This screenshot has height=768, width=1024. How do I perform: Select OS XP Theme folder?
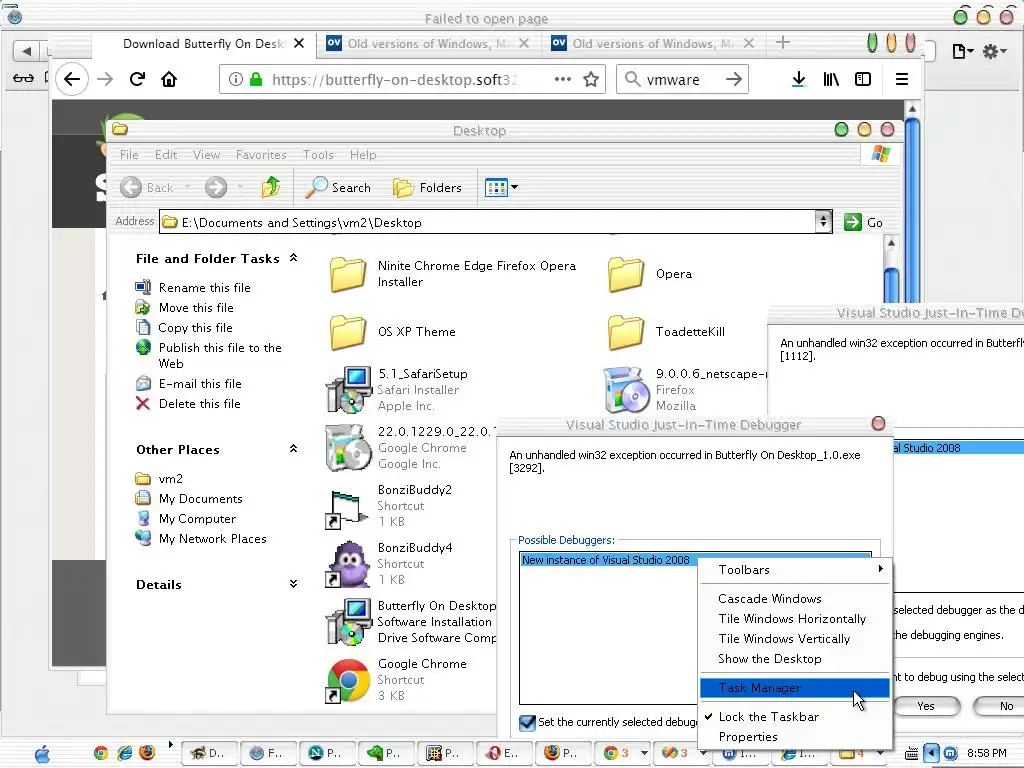point(347,332)
